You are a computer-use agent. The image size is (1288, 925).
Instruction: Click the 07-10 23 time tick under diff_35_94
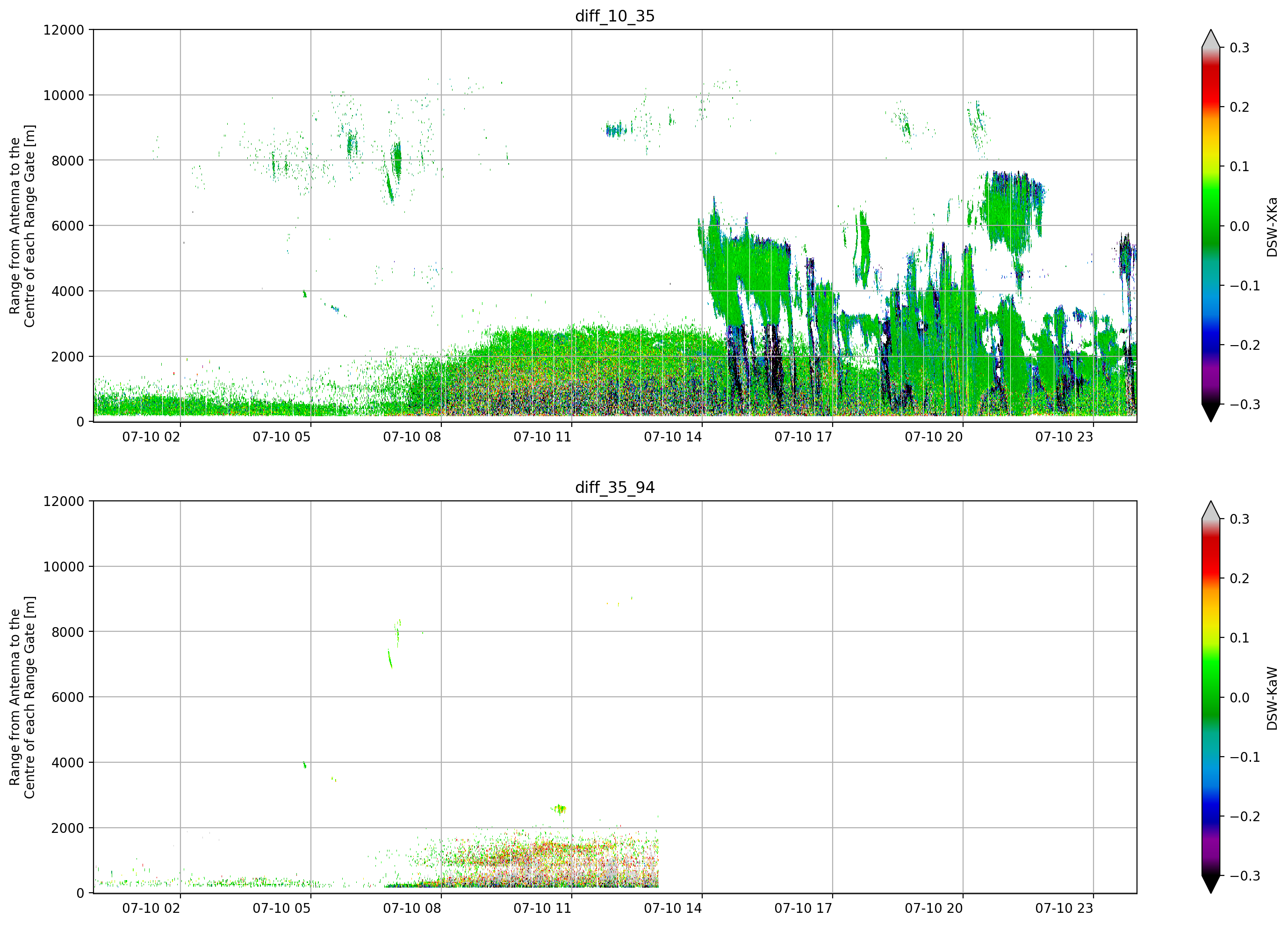coord(1064,909)
